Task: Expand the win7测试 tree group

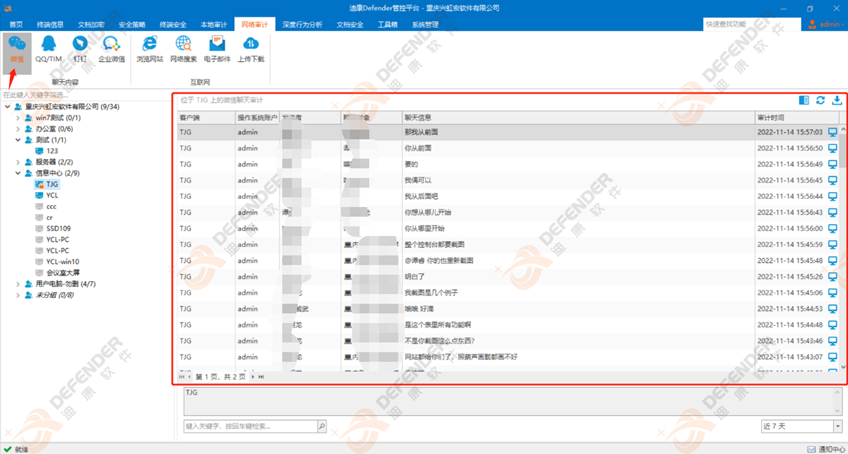Action: click(x=18, y=118)
